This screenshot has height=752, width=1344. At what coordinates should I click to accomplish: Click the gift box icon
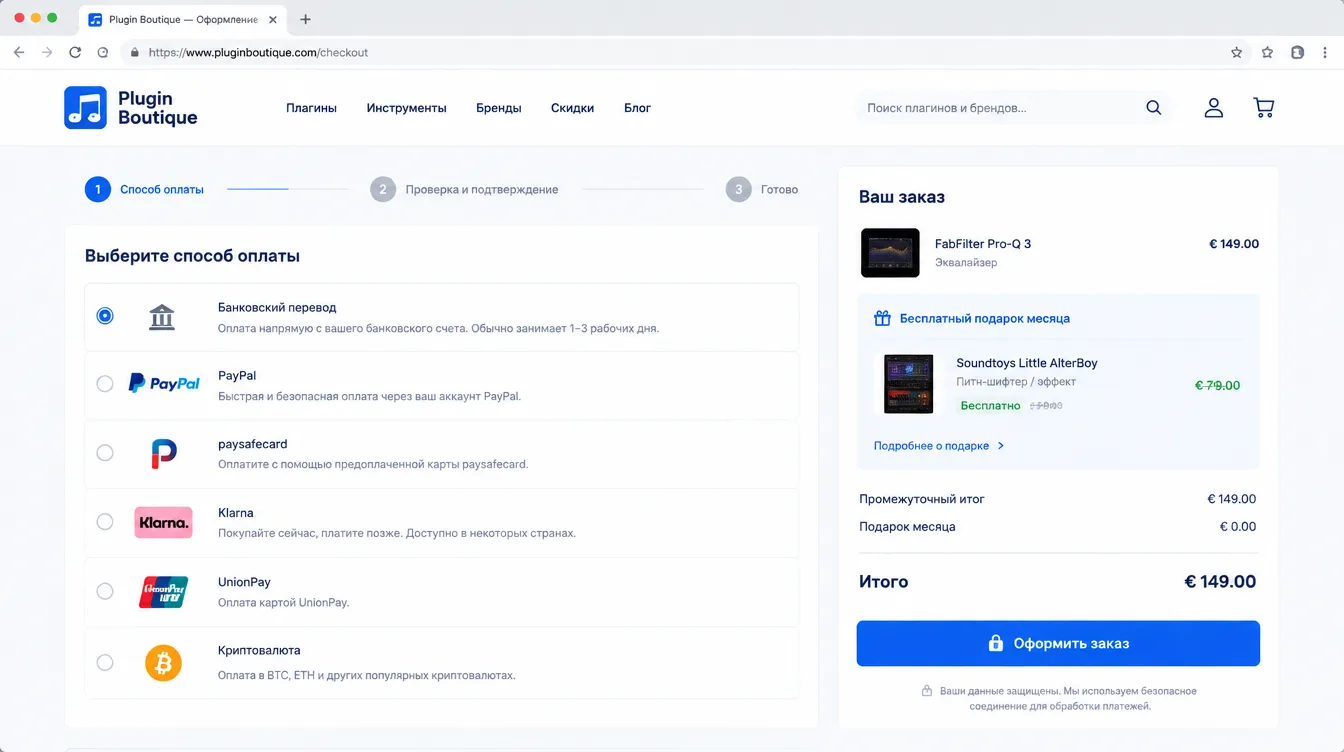point(882,319)
